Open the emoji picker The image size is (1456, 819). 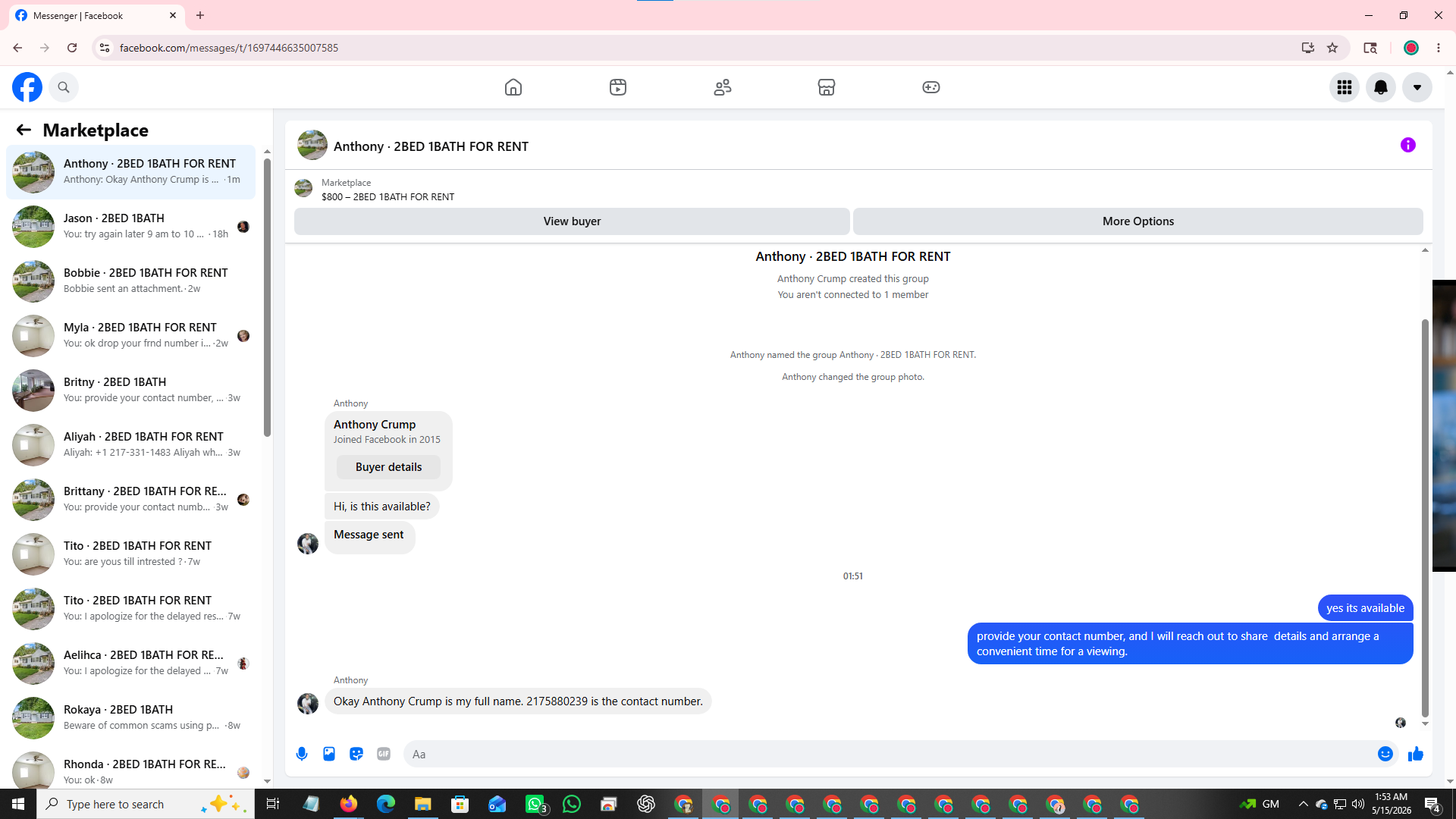tap(1385, 754)
